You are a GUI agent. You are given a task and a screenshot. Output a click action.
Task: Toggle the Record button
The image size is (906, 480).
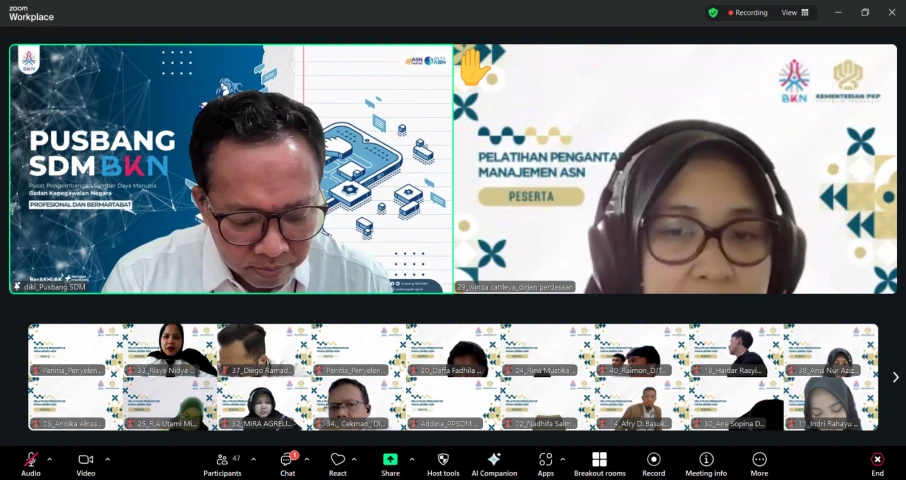653,460
